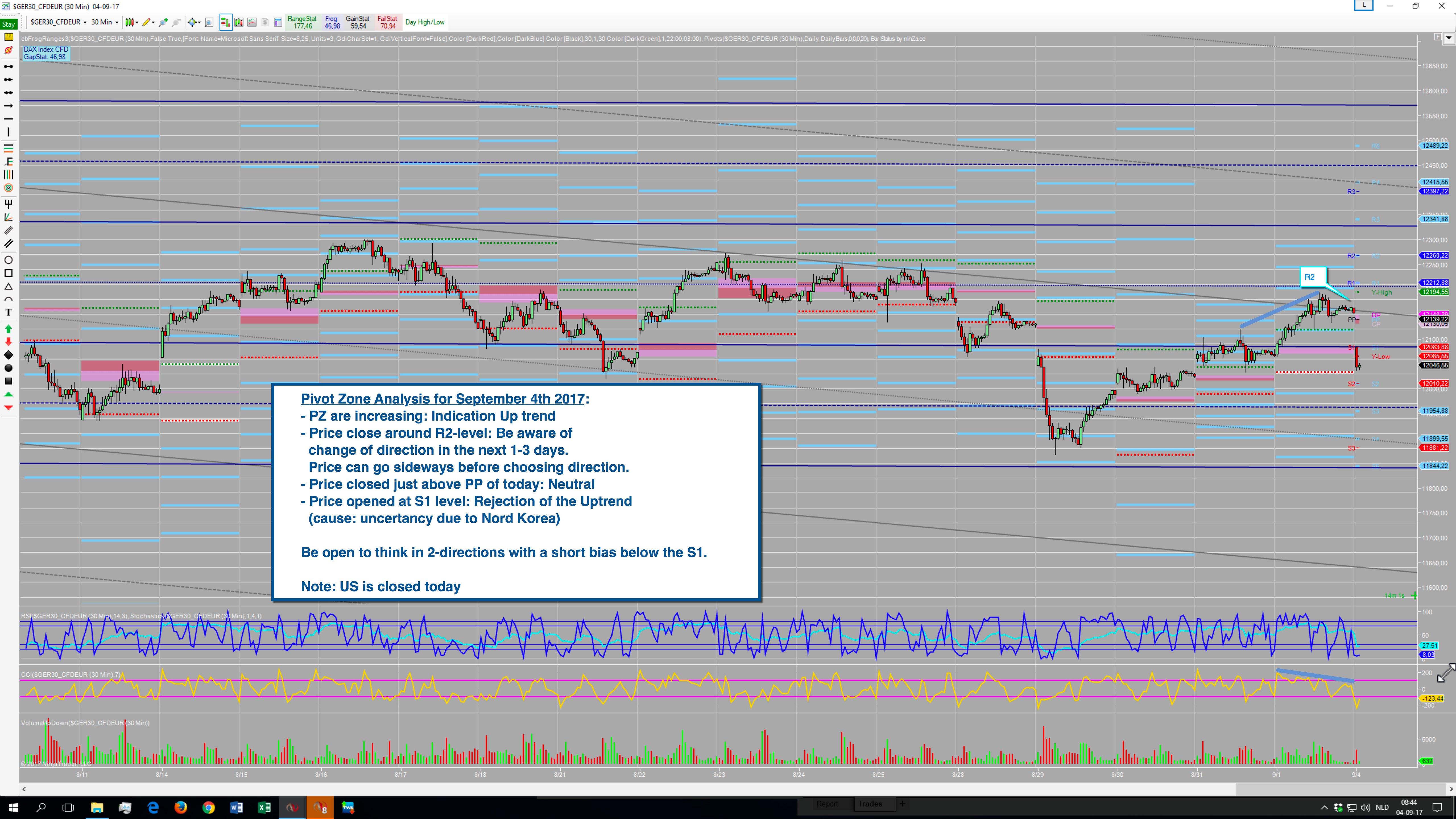Screen dimensions: 1456x819
Task: Click the Frog stat button
Action: point(332,22)
